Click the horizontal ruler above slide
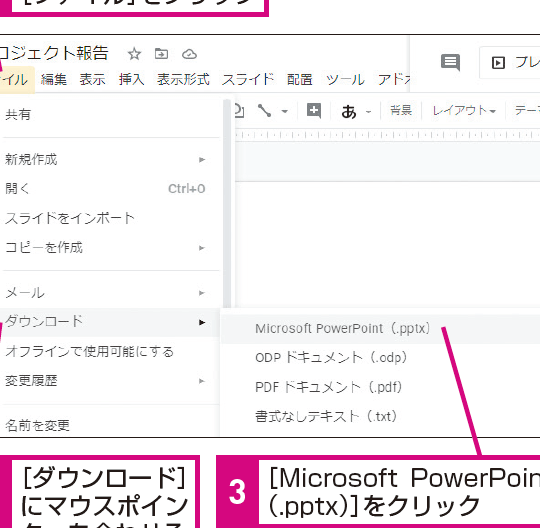 pyautogui.click(x=387, y=135)
